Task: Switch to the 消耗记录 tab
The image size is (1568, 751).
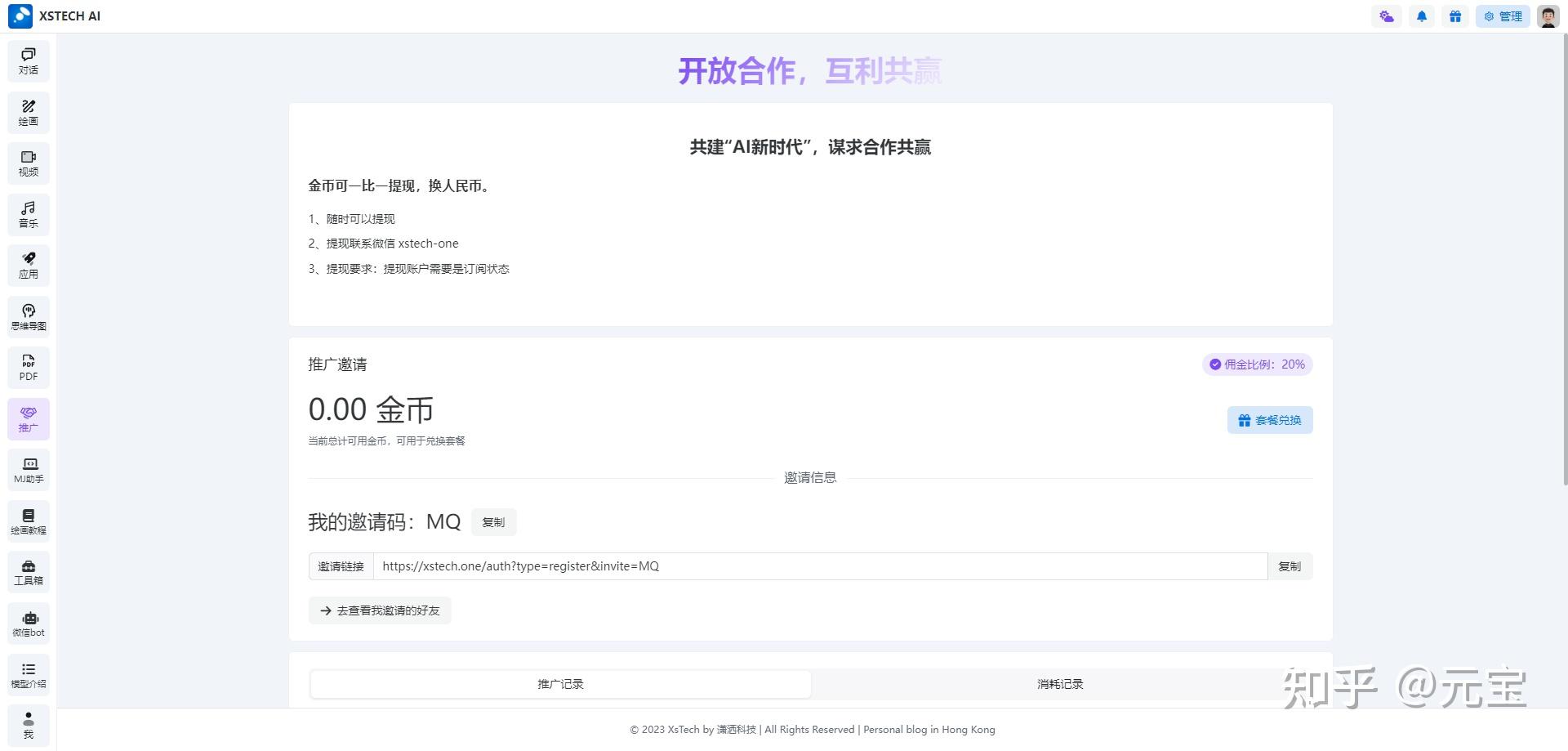Action: coord(1059,684)
